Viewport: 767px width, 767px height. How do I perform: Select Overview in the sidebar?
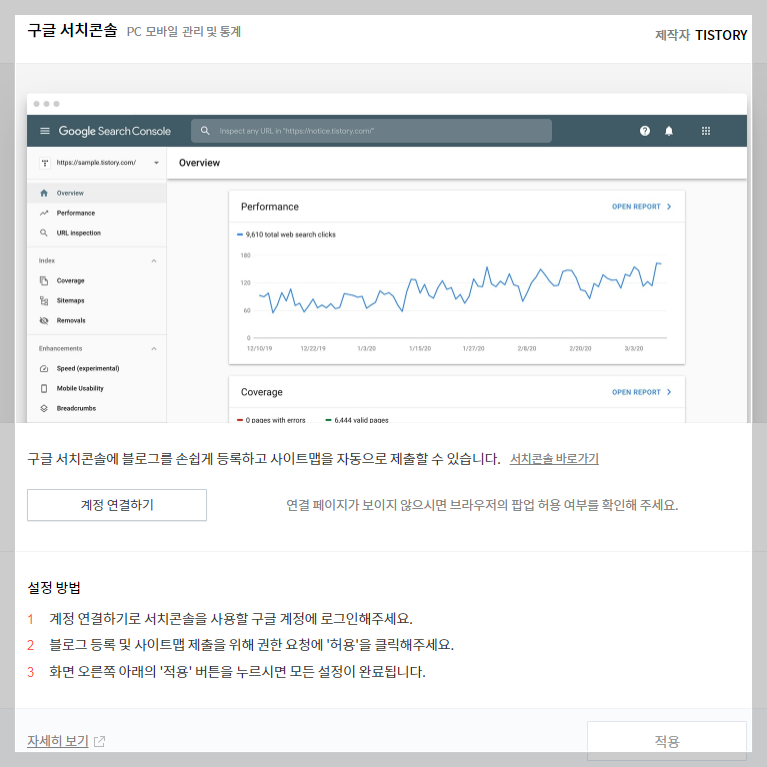point(97,193)
